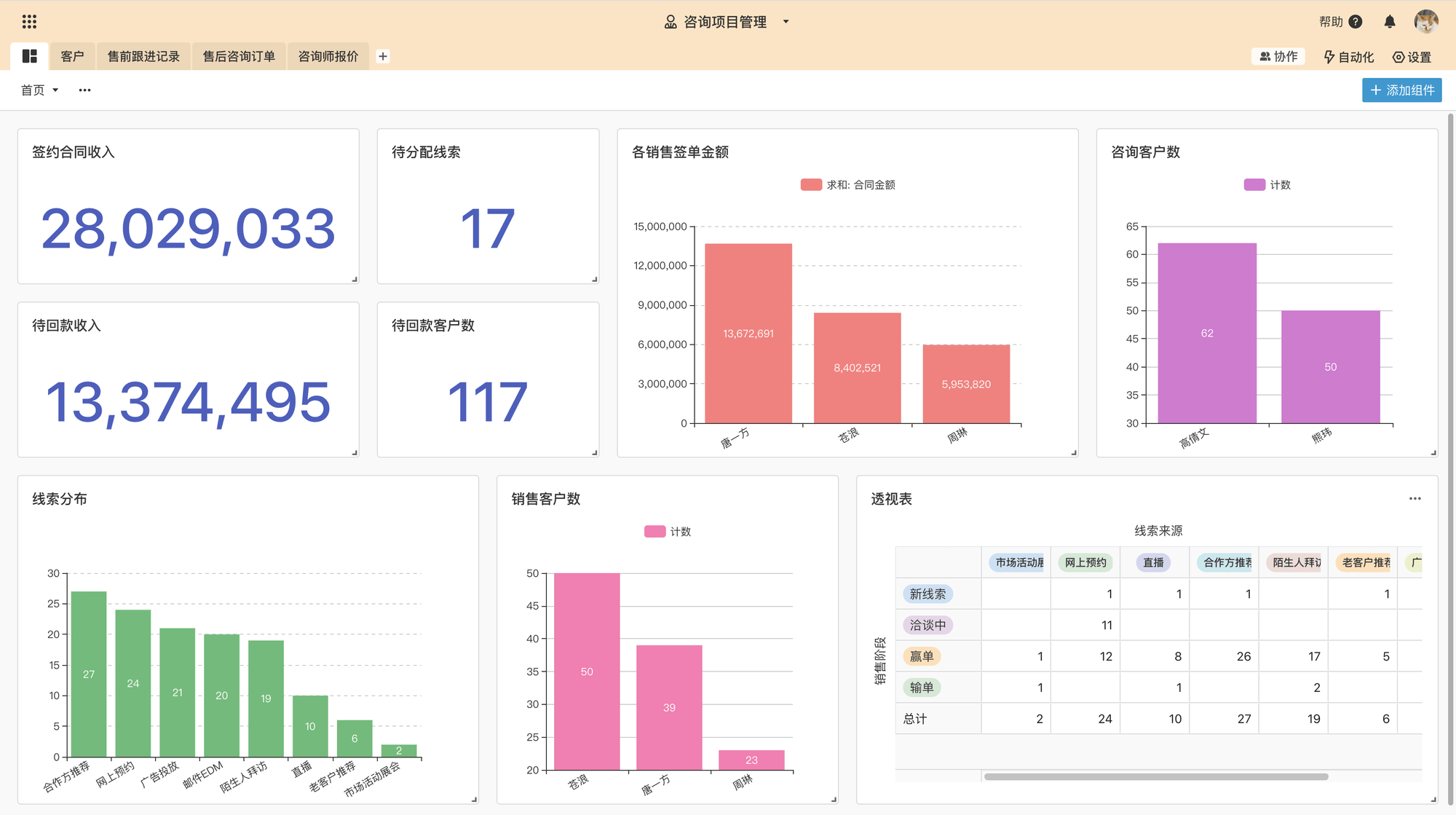
Task: Click the 直播 column header tag
Action: coord(1153,562)
